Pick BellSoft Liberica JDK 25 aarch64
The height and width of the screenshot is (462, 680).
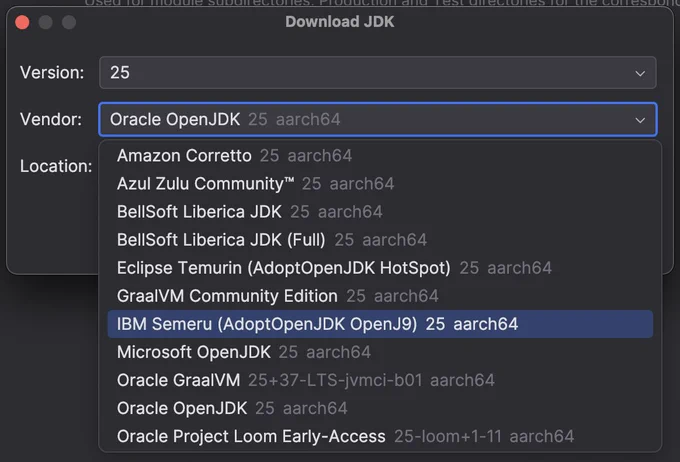[380, 212]
